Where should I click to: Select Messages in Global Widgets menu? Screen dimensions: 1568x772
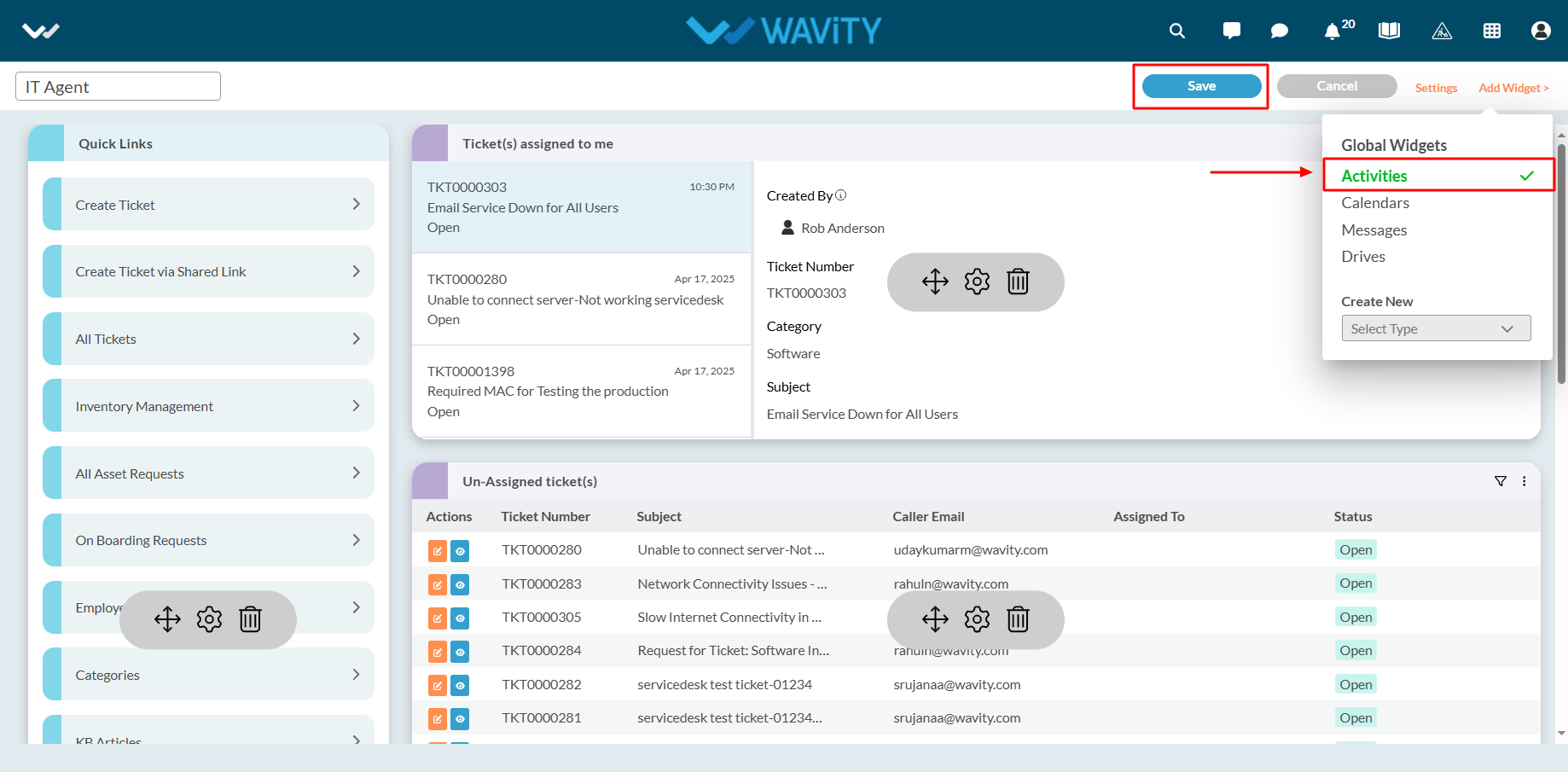1373,230
